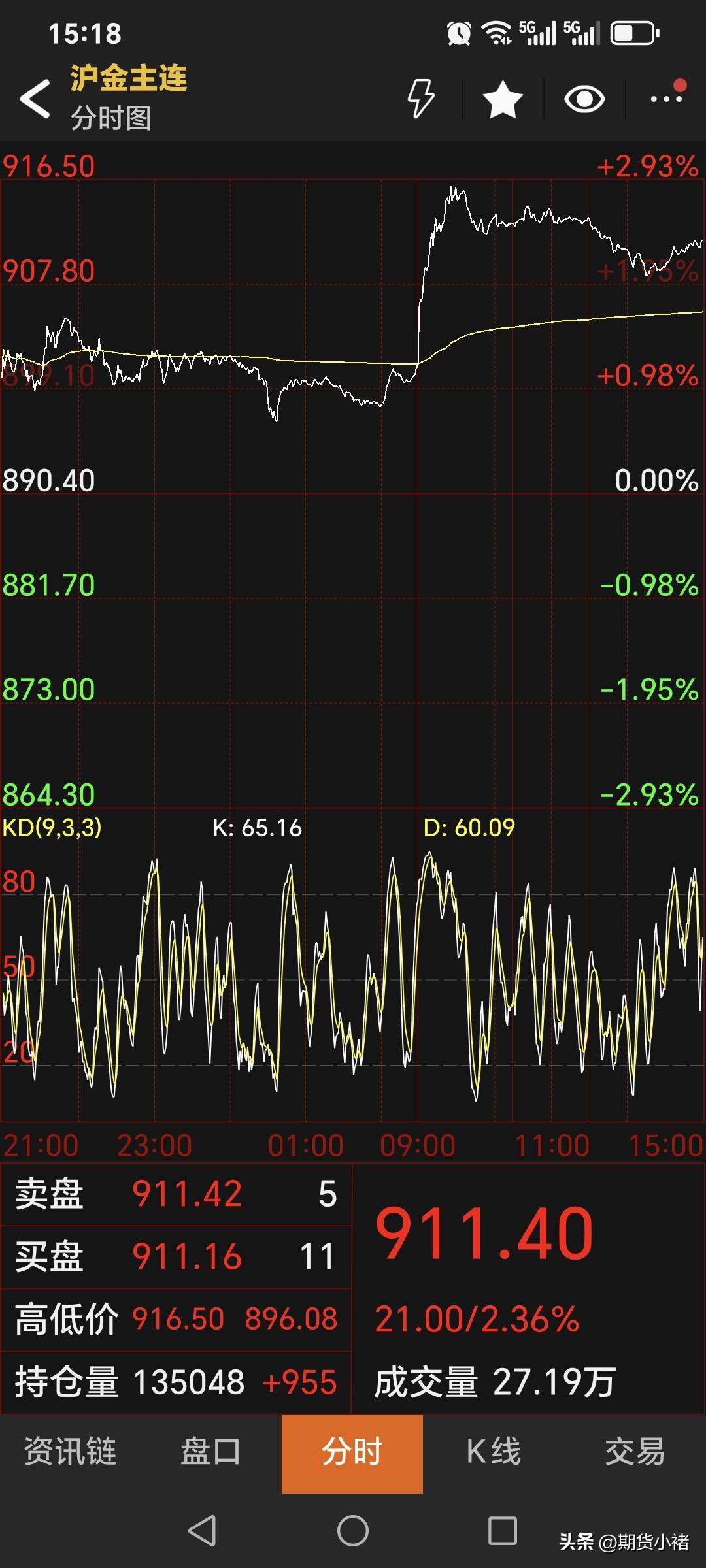Tap the high price 916.50 in 高低价 row
706x1568 pixels.
pyautogui.click(x=178, y=1318)
